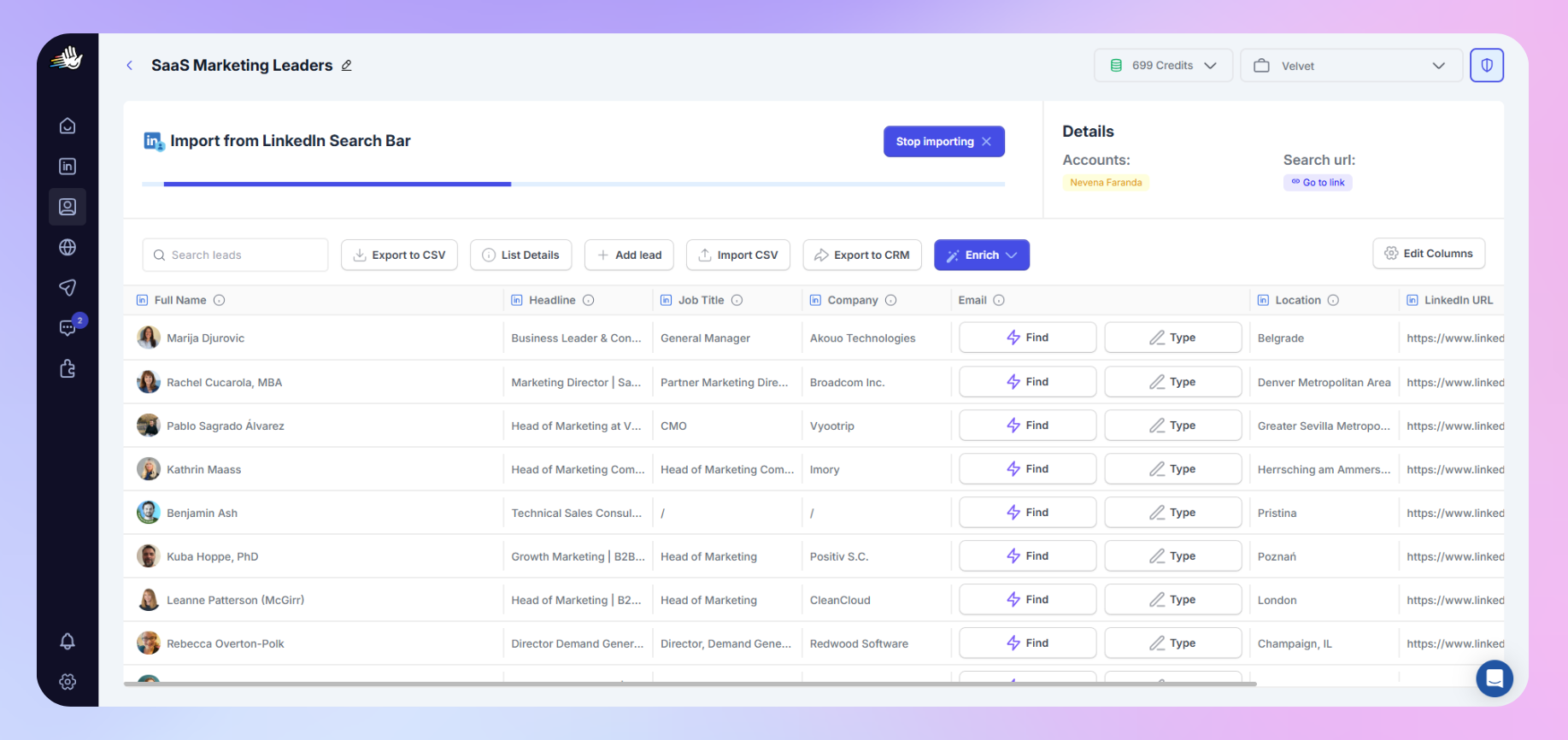The width and height of the screenshot is (1568, 740).
Task: Click the CMO job title cell
Action: tap(673, 426)
